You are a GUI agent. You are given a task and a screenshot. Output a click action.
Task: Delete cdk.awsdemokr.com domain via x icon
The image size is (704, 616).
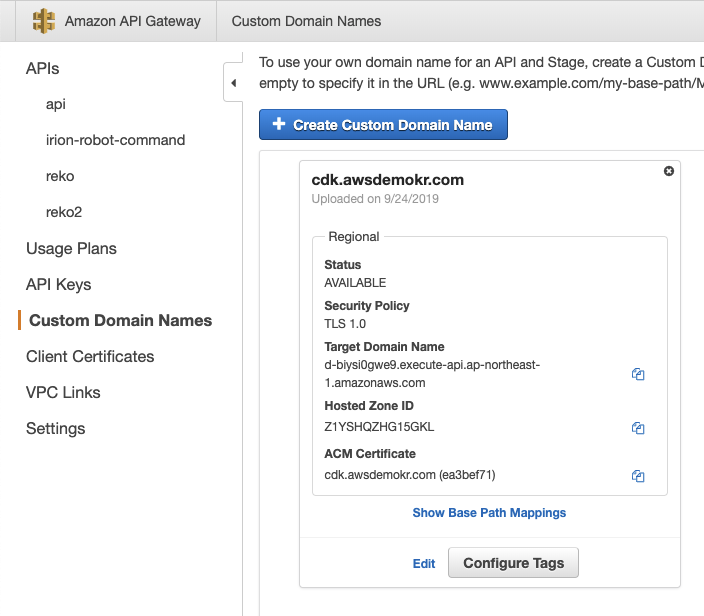(x=669, y=171)
